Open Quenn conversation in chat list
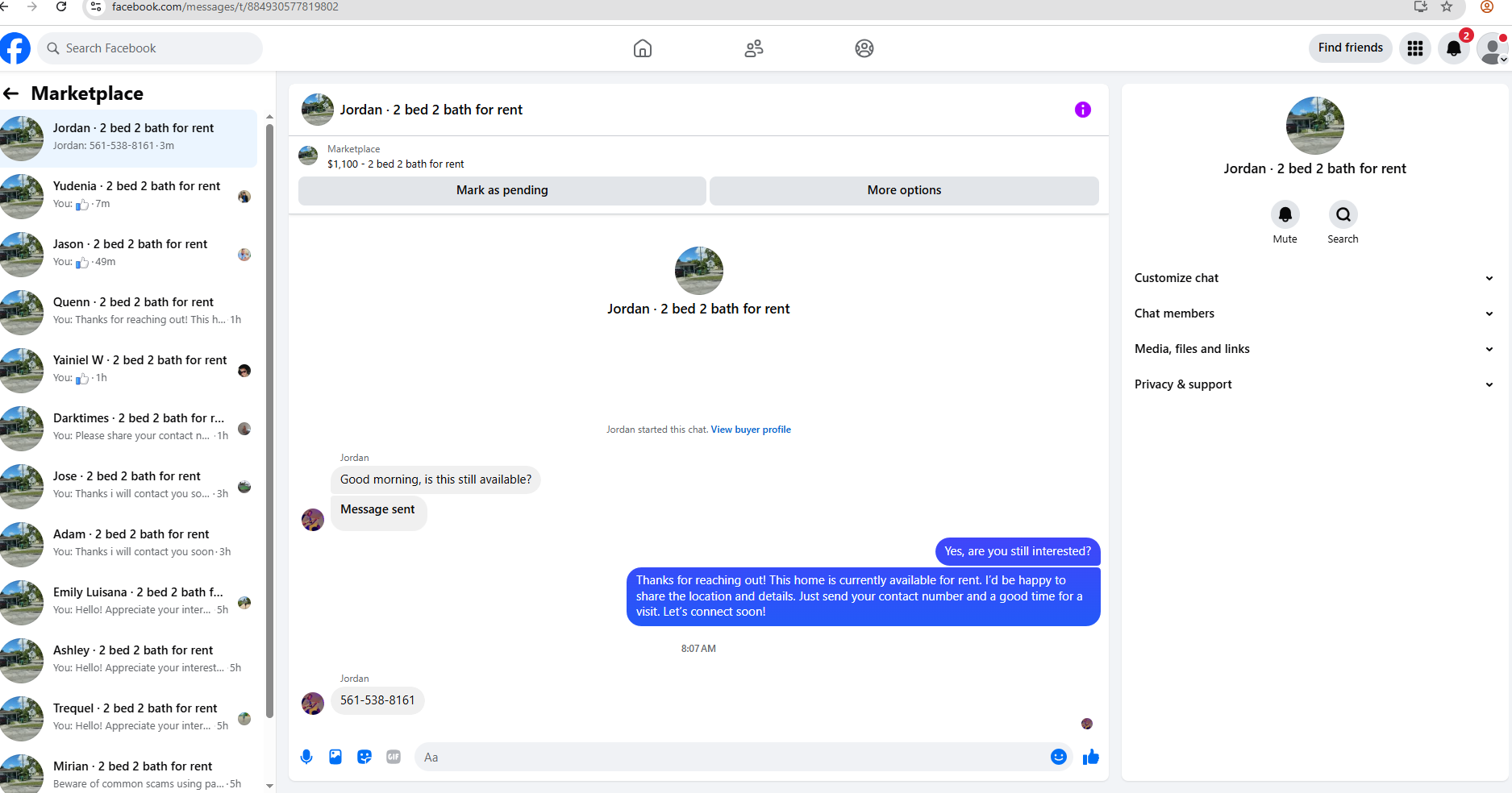The height and width of the screenshot is (793, 1512). 129,311
